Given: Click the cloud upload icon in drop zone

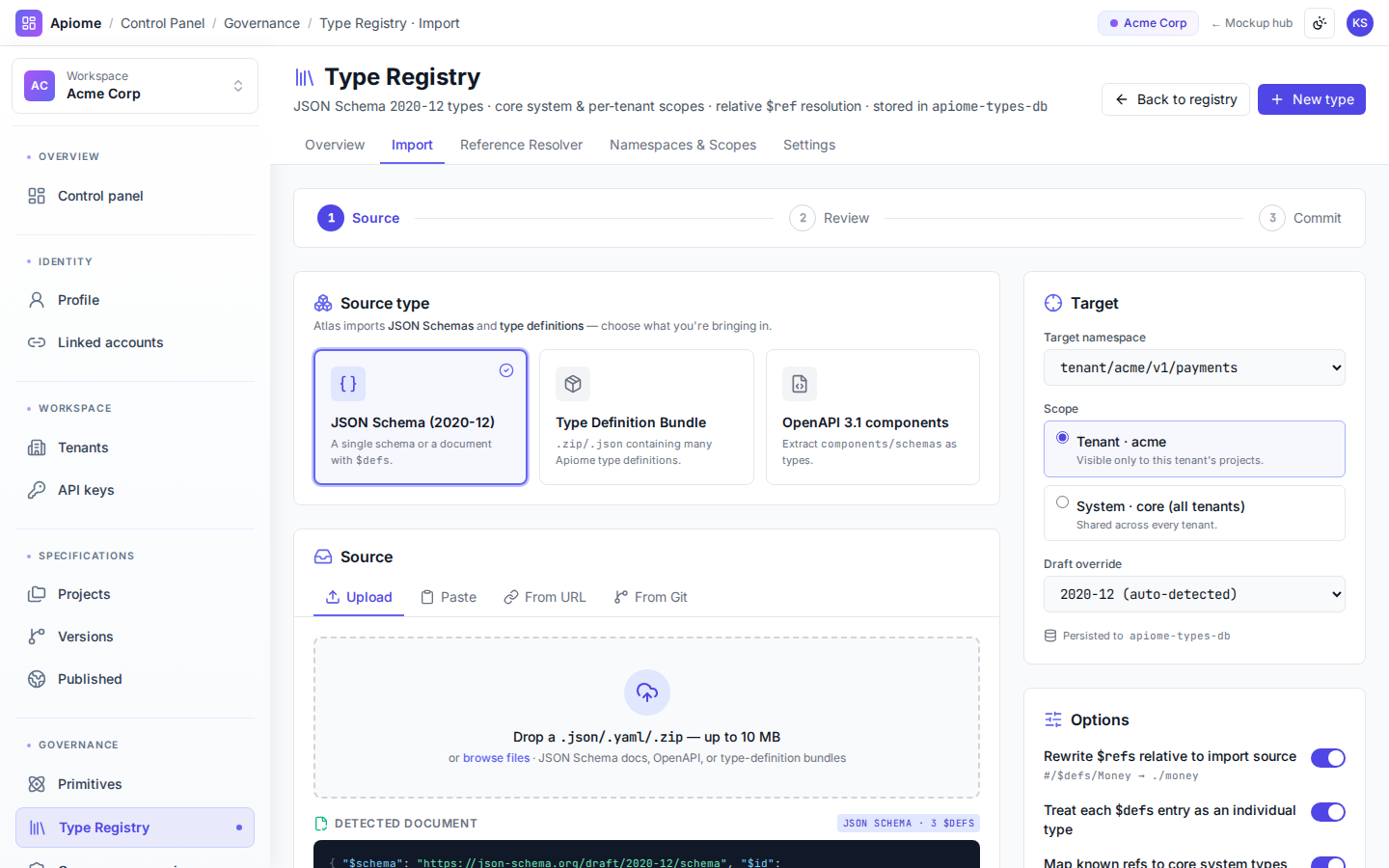Looking at the screenshot, I should point(647,692).
